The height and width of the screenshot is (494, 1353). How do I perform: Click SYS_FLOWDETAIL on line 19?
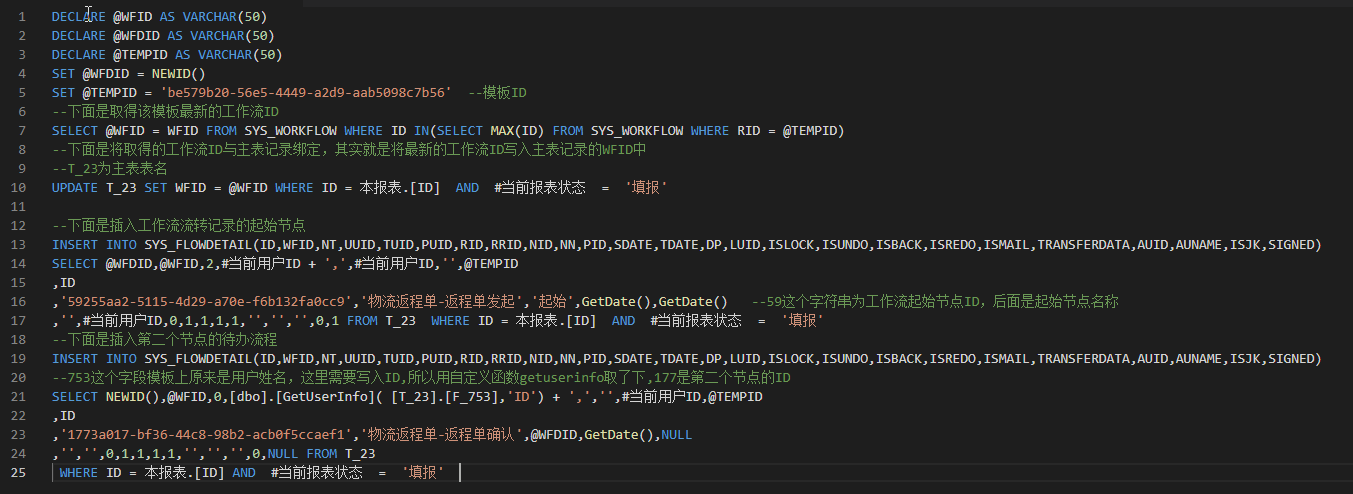(198, 359)
